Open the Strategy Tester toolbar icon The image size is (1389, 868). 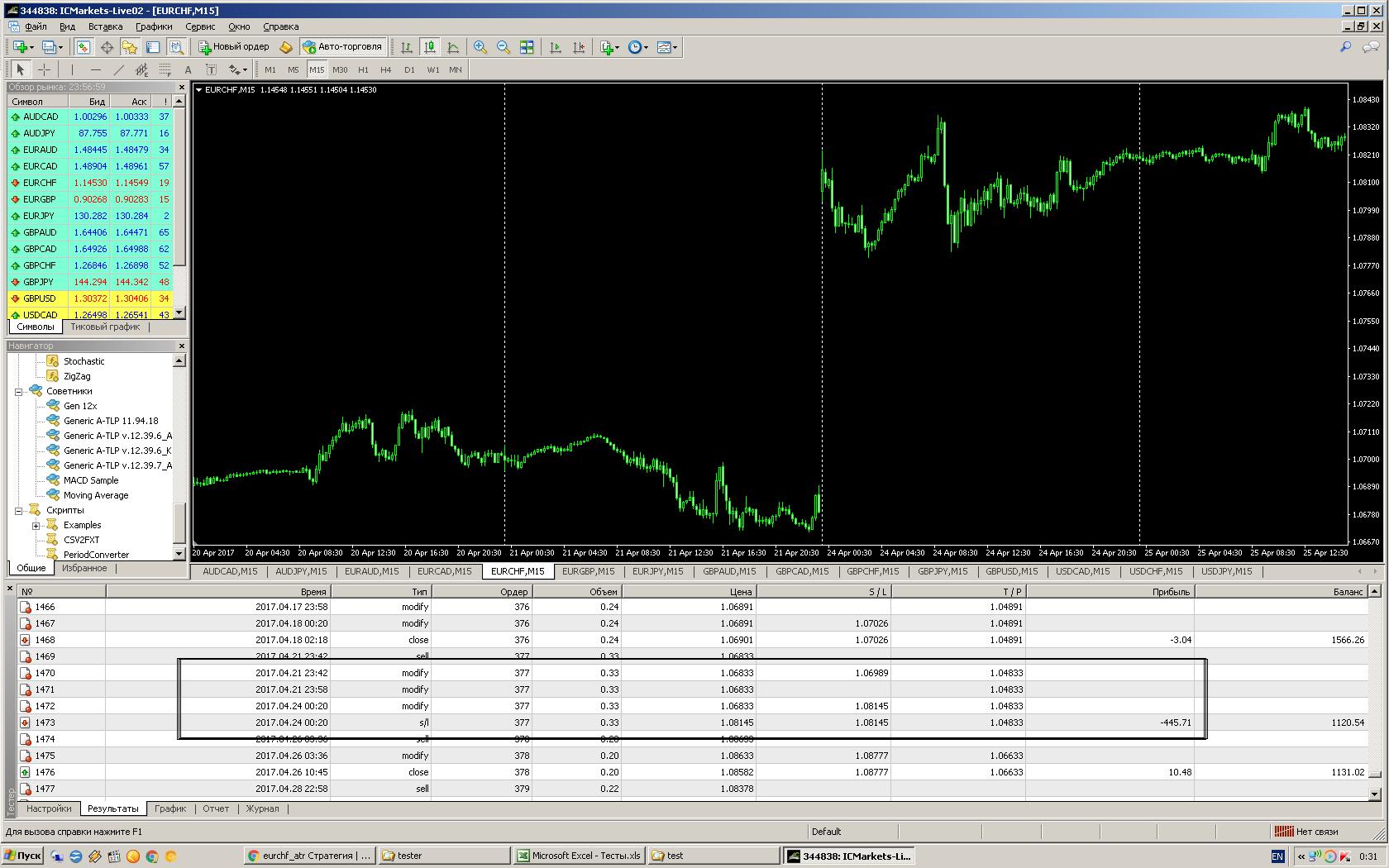coord(176,47)
